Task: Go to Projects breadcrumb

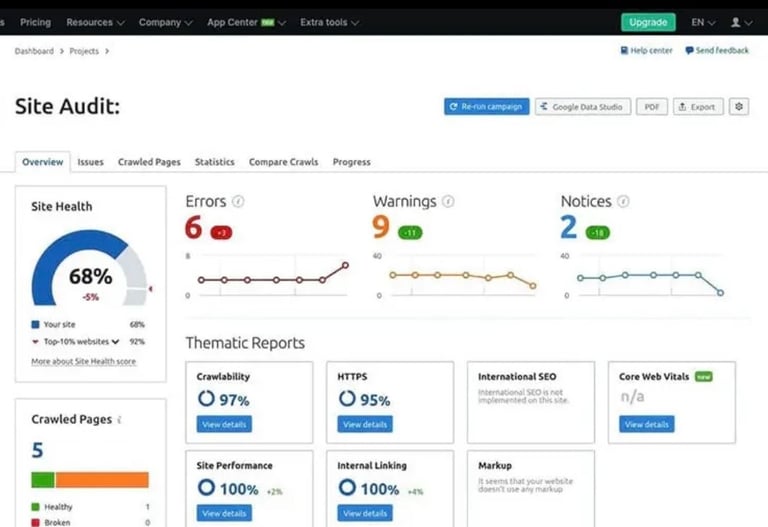Action: coord(84,51)
